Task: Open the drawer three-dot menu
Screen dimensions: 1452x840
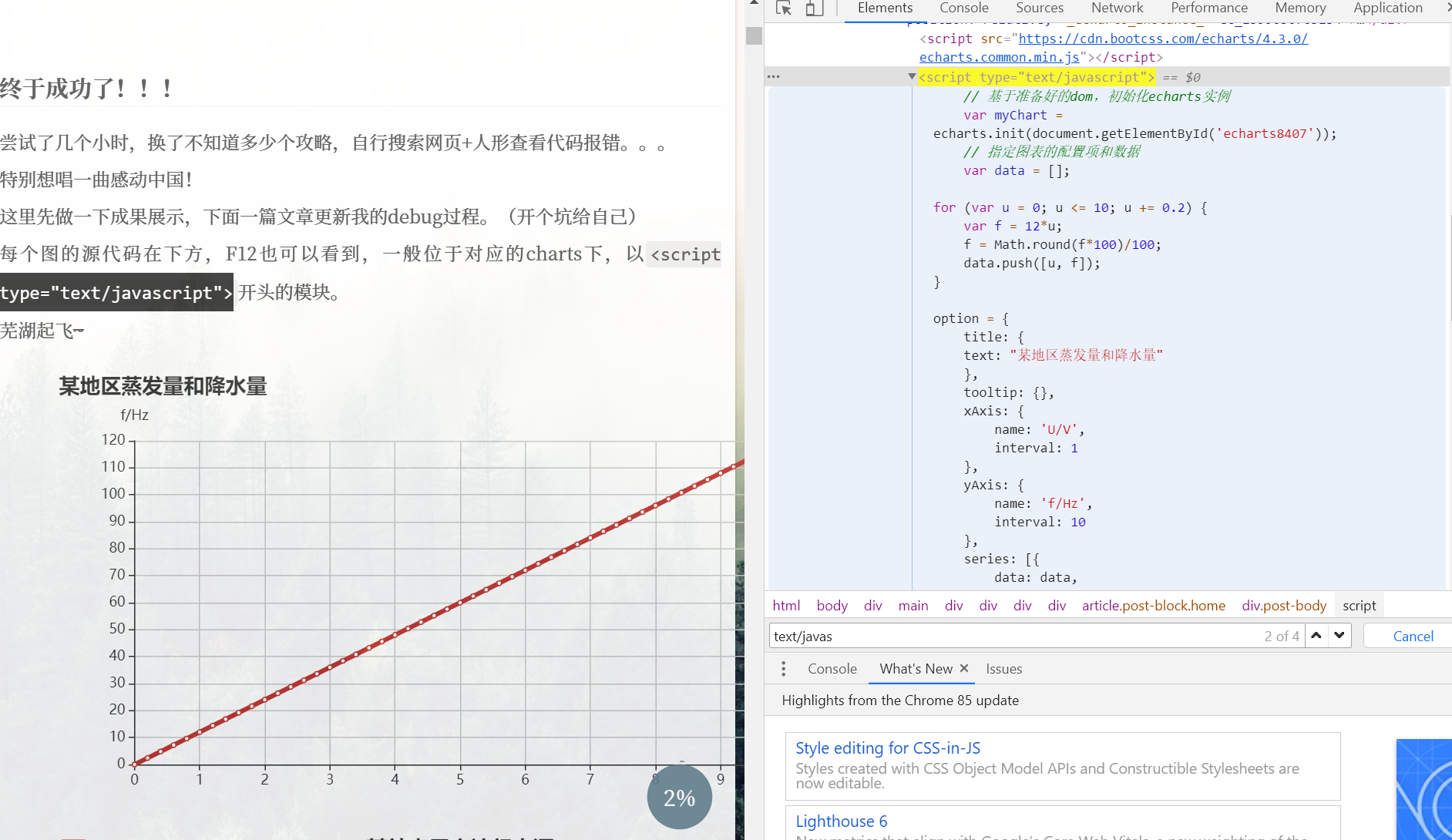Action: click(x=783, y=669)
